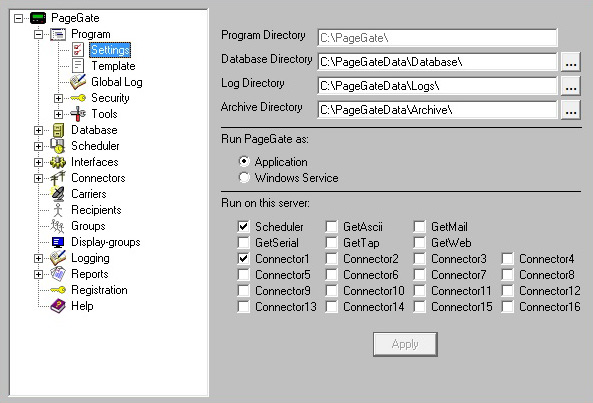The height and width of the screenshot is (403, 593).
Task: Enable the GetAscii checkbox
Action: [332, 226]
